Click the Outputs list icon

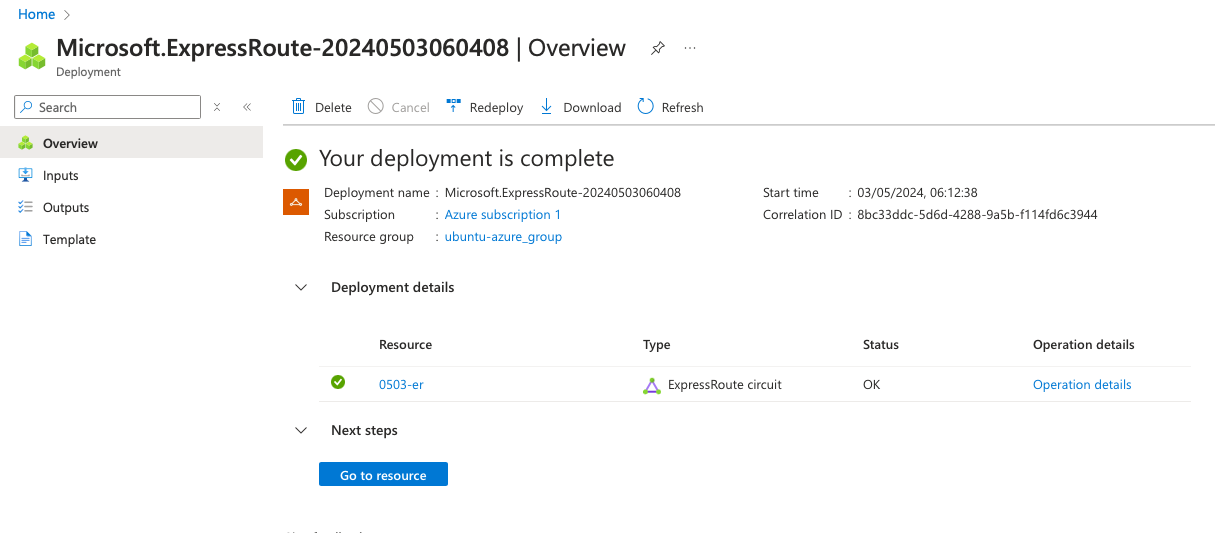(26, 207)
